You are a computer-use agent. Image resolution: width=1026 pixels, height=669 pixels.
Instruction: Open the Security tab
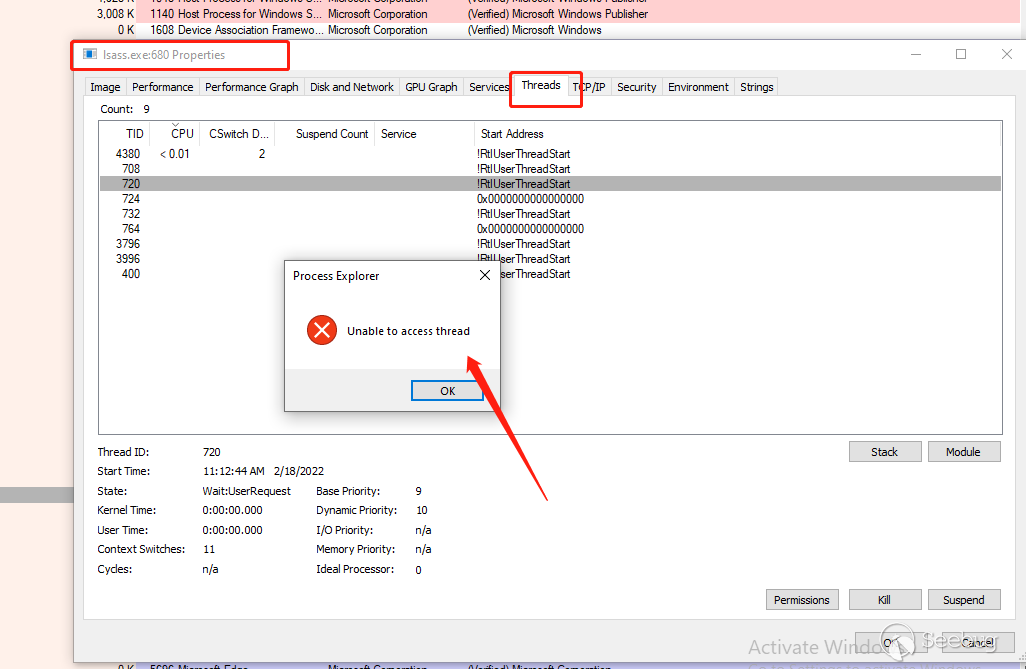point(636,87)
